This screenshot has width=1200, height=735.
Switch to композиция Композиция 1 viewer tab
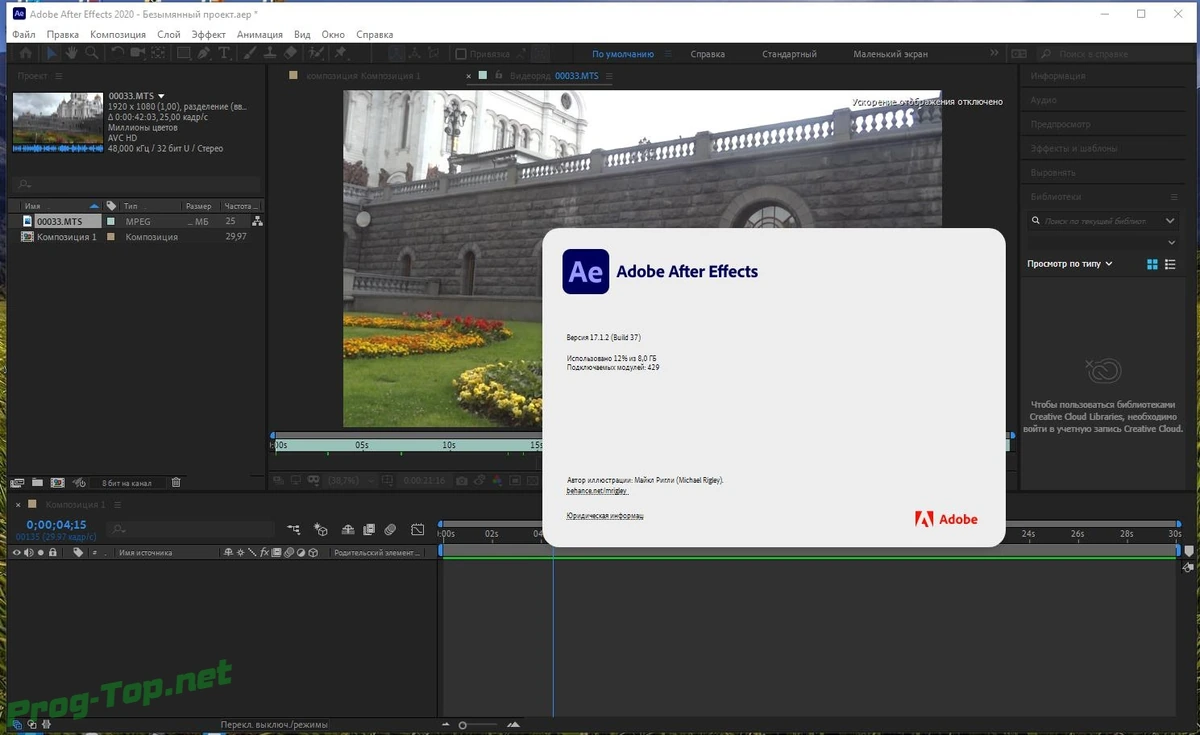pyautogui.click(x=364, y=76)
